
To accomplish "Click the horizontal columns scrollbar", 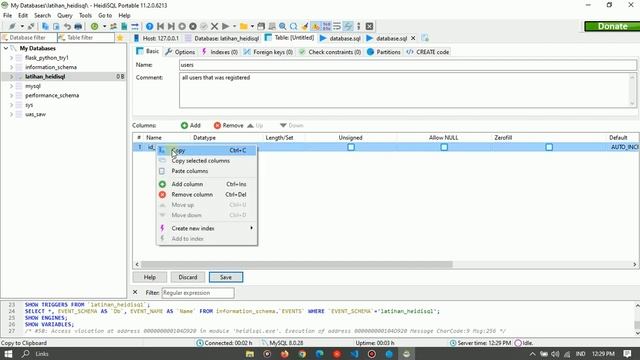I will (297, 264).
